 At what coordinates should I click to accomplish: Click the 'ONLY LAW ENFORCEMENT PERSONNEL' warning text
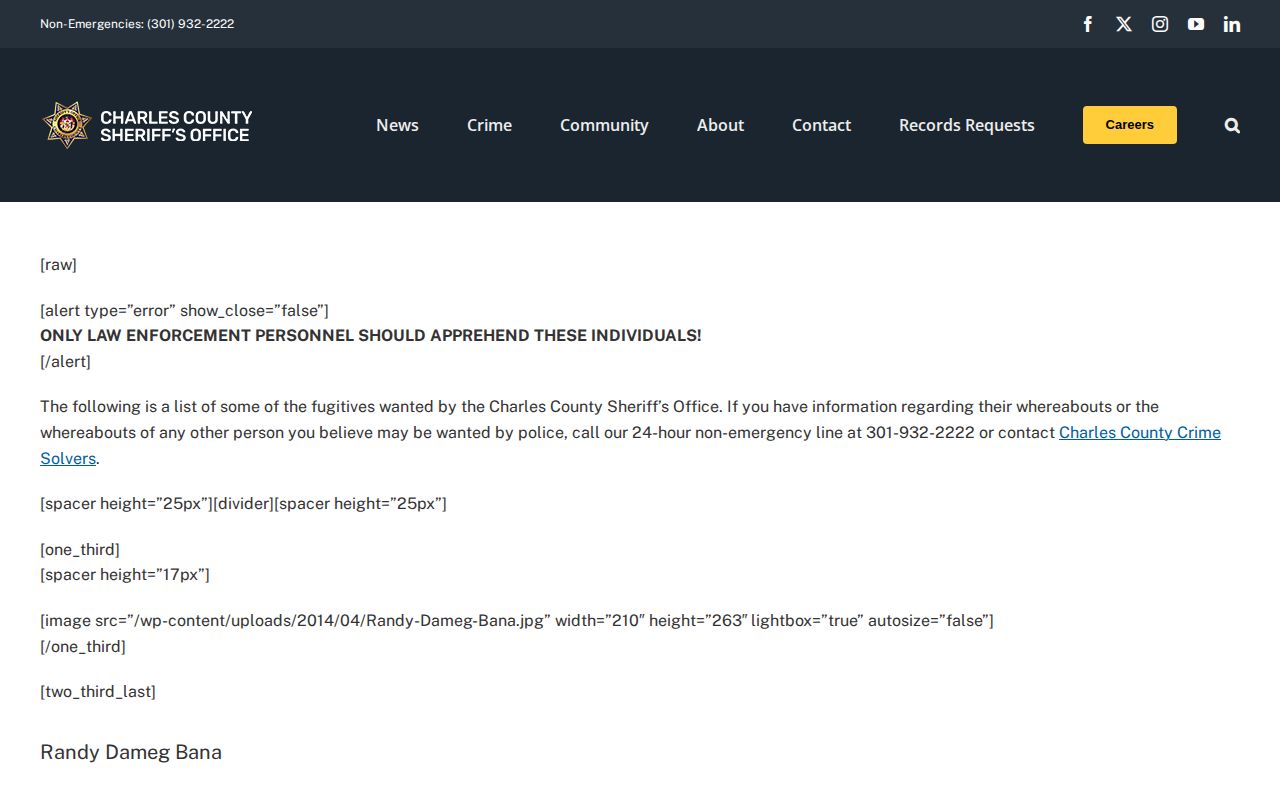coord(371,336)
